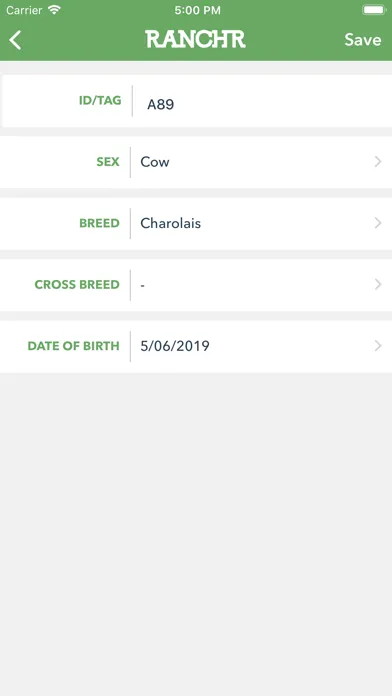Tap the battery indicator icon

pos(373,10)
